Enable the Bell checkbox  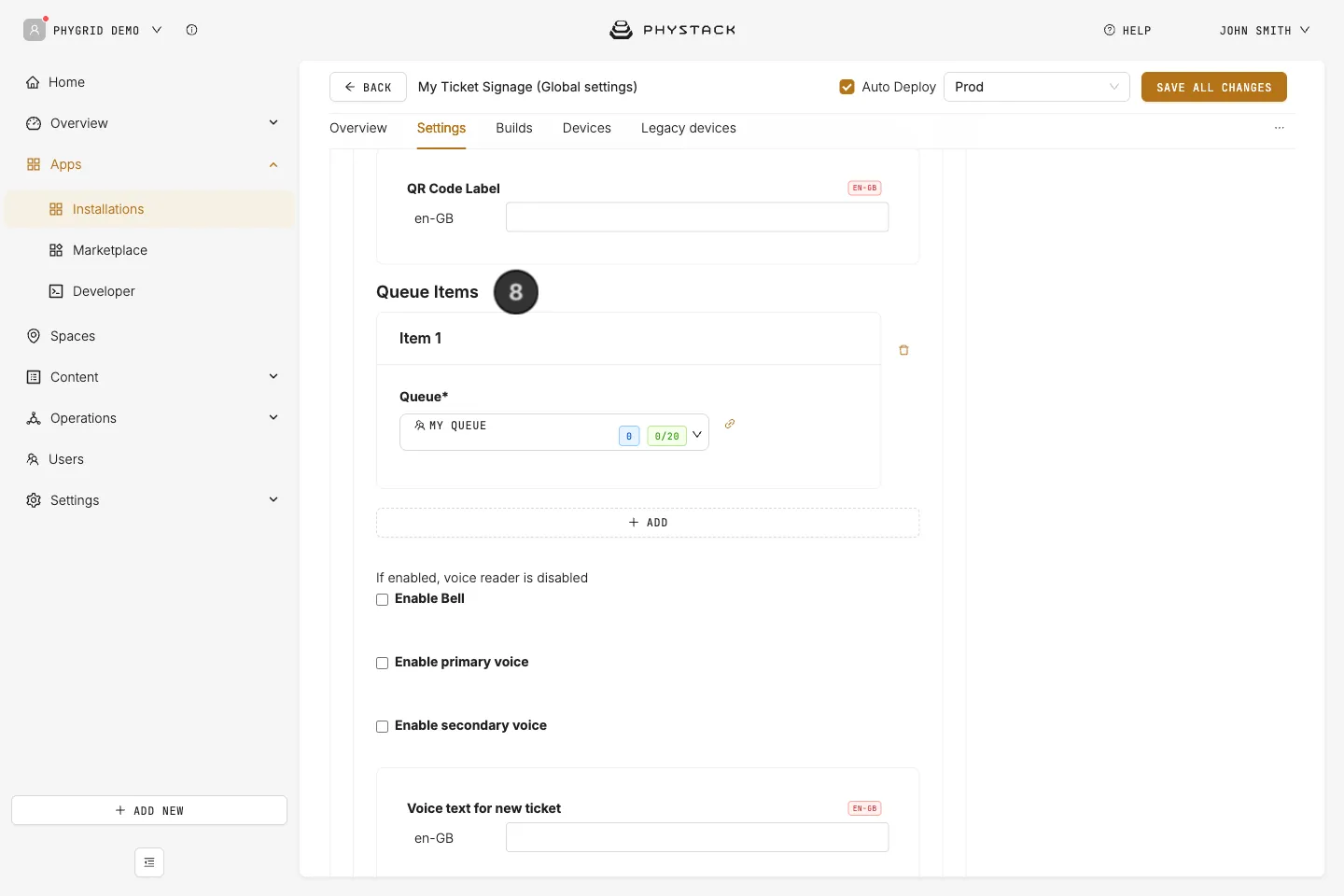[x=382, y=599]
